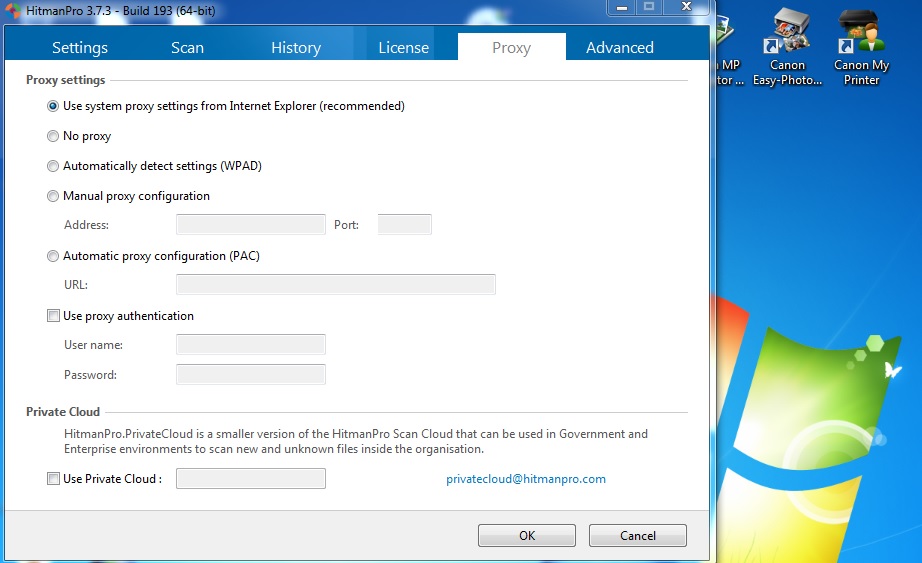
Task: Click the Password input field
Action: point(250,375)
